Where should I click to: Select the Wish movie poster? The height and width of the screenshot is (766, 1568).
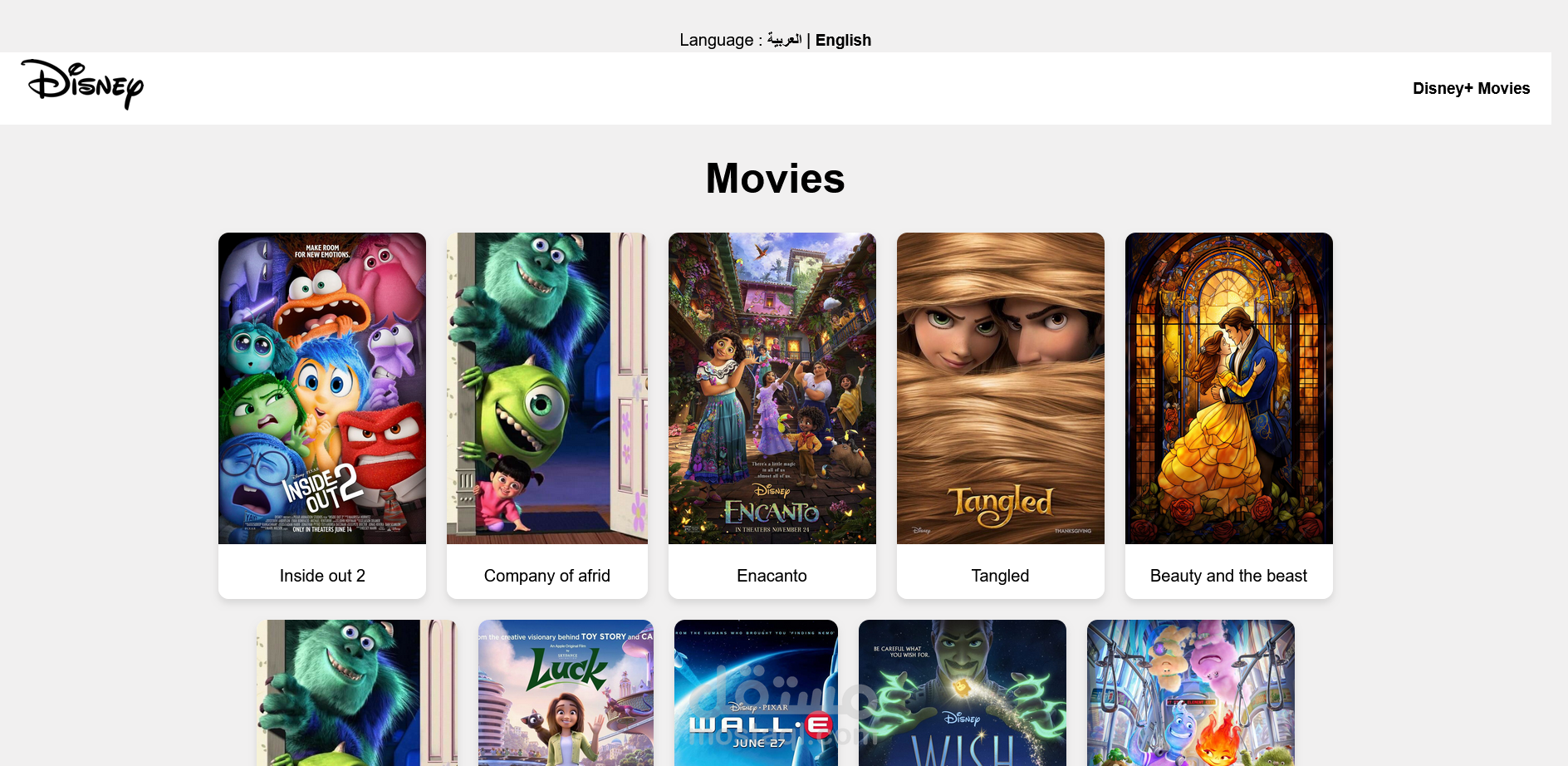point(963,693)
